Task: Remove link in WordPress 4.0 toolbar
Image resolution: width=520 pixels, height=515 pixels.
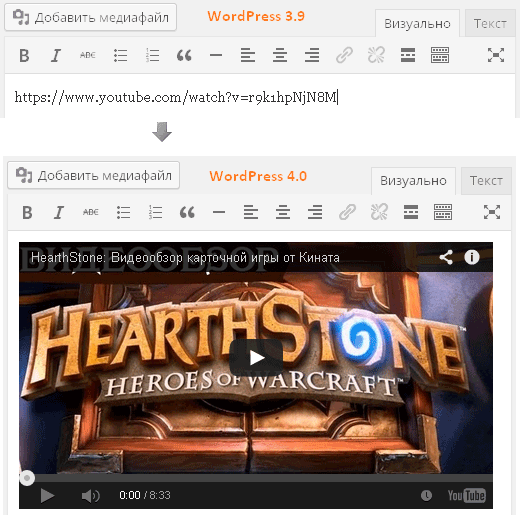Action: pyautogui.click(x=379, y=212)
